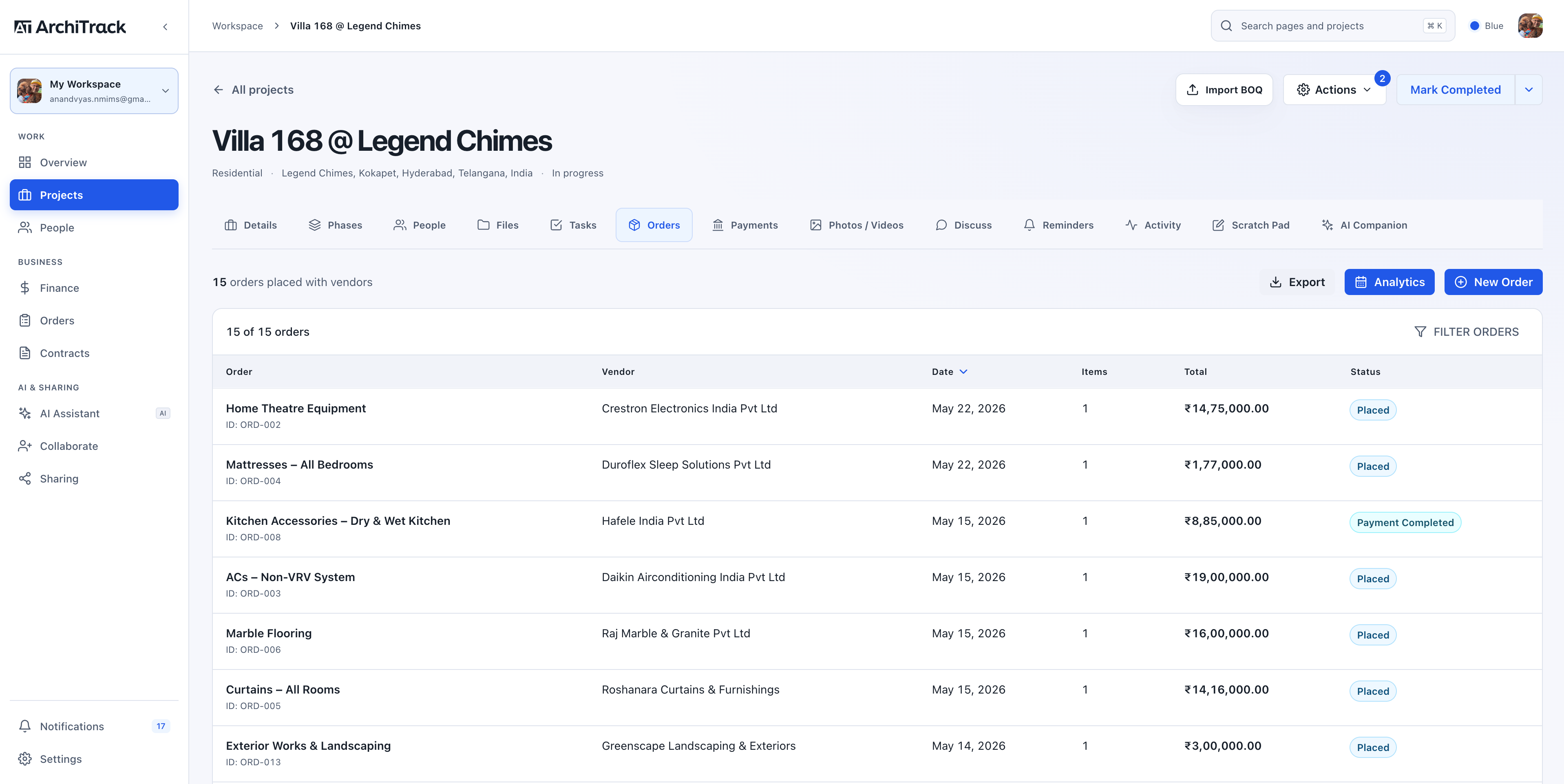Click the filter funnel icon

[1420, 331]
